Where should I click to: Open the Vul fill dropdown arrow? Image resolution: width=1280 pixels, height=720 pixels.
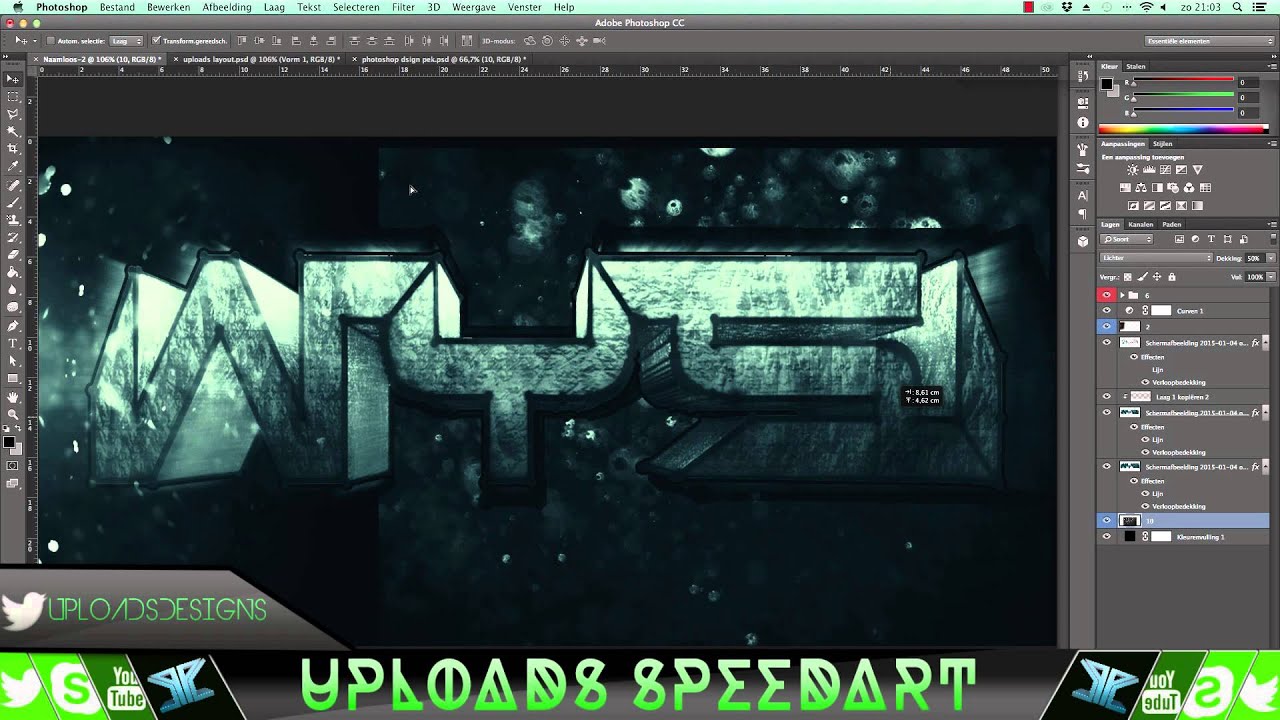pos(1270,277)
